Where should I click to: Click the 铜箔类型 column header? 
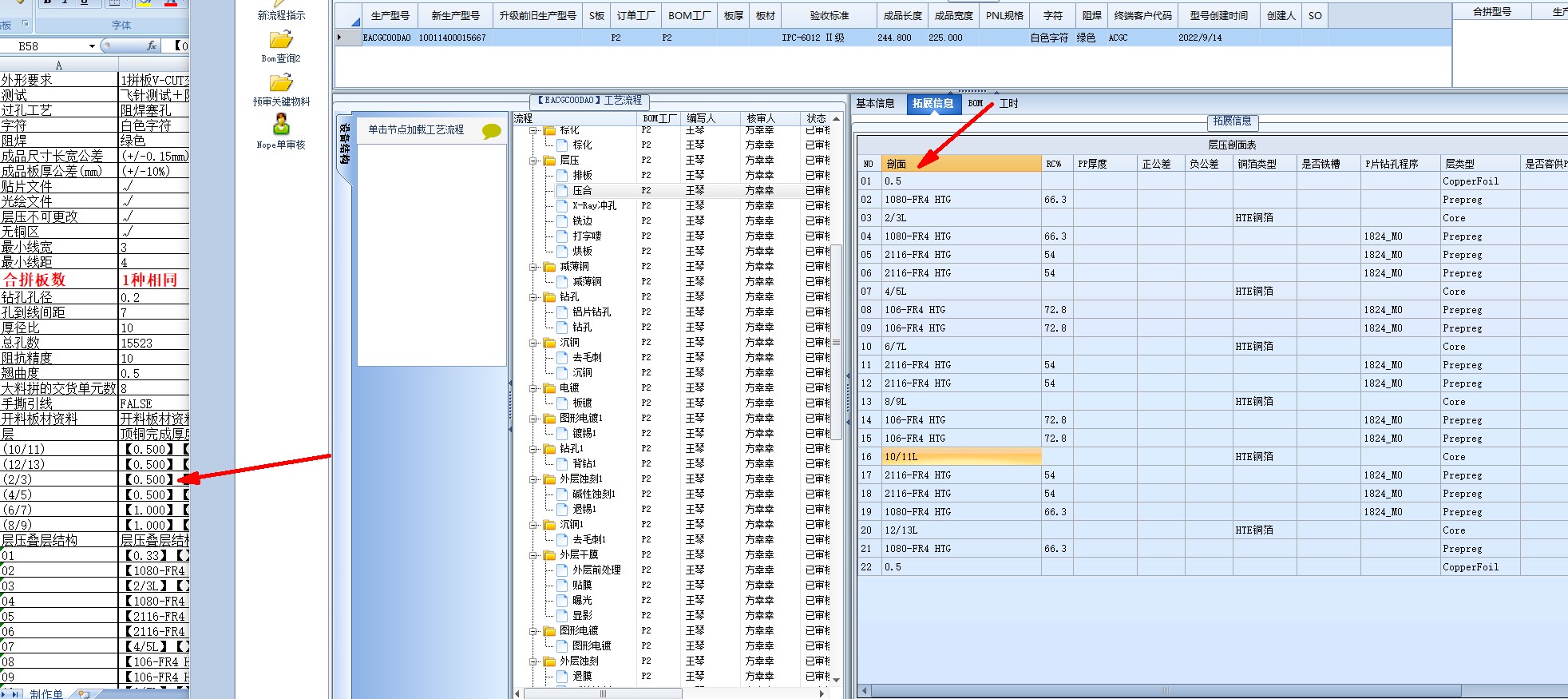[x=1265, y=163]
